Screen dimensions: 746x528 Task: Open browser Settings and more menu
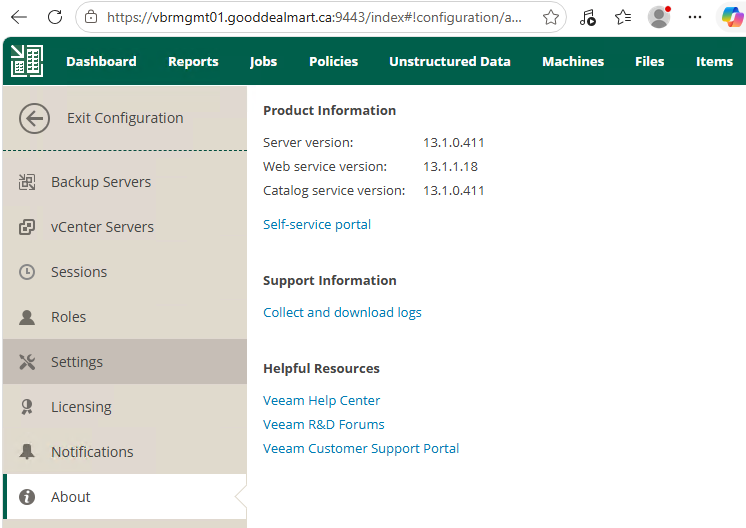(x=695, y=18)
